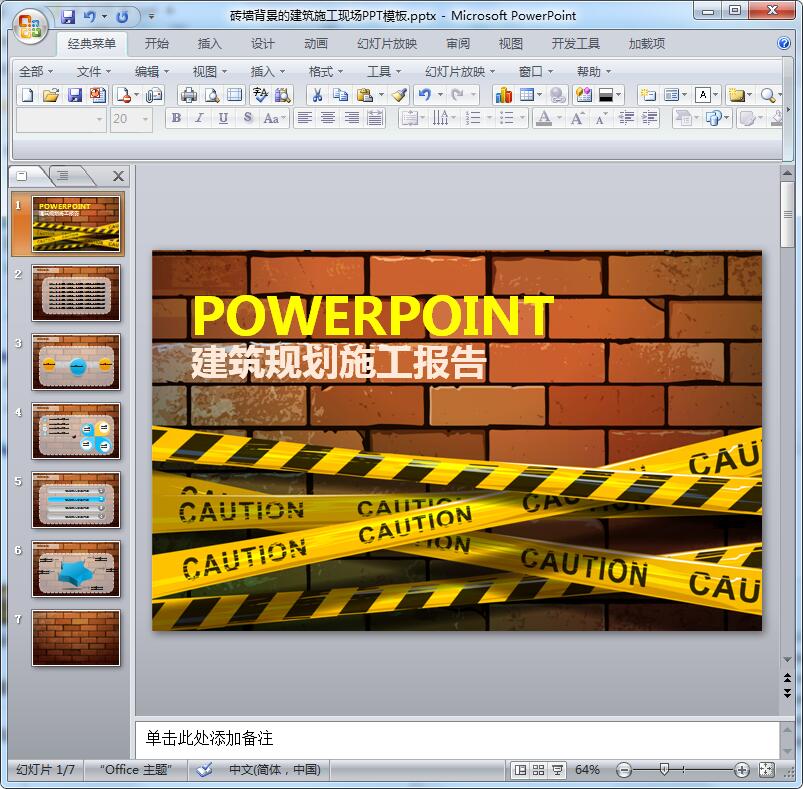Toggle justify text alignment

(x=375, y=119)
